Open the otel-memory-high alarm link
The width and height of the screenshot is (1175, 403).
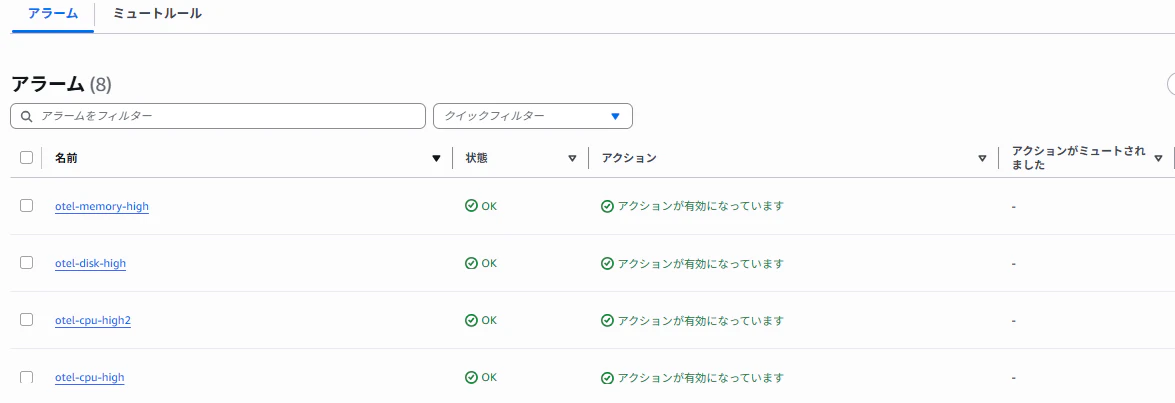(101, 206)
